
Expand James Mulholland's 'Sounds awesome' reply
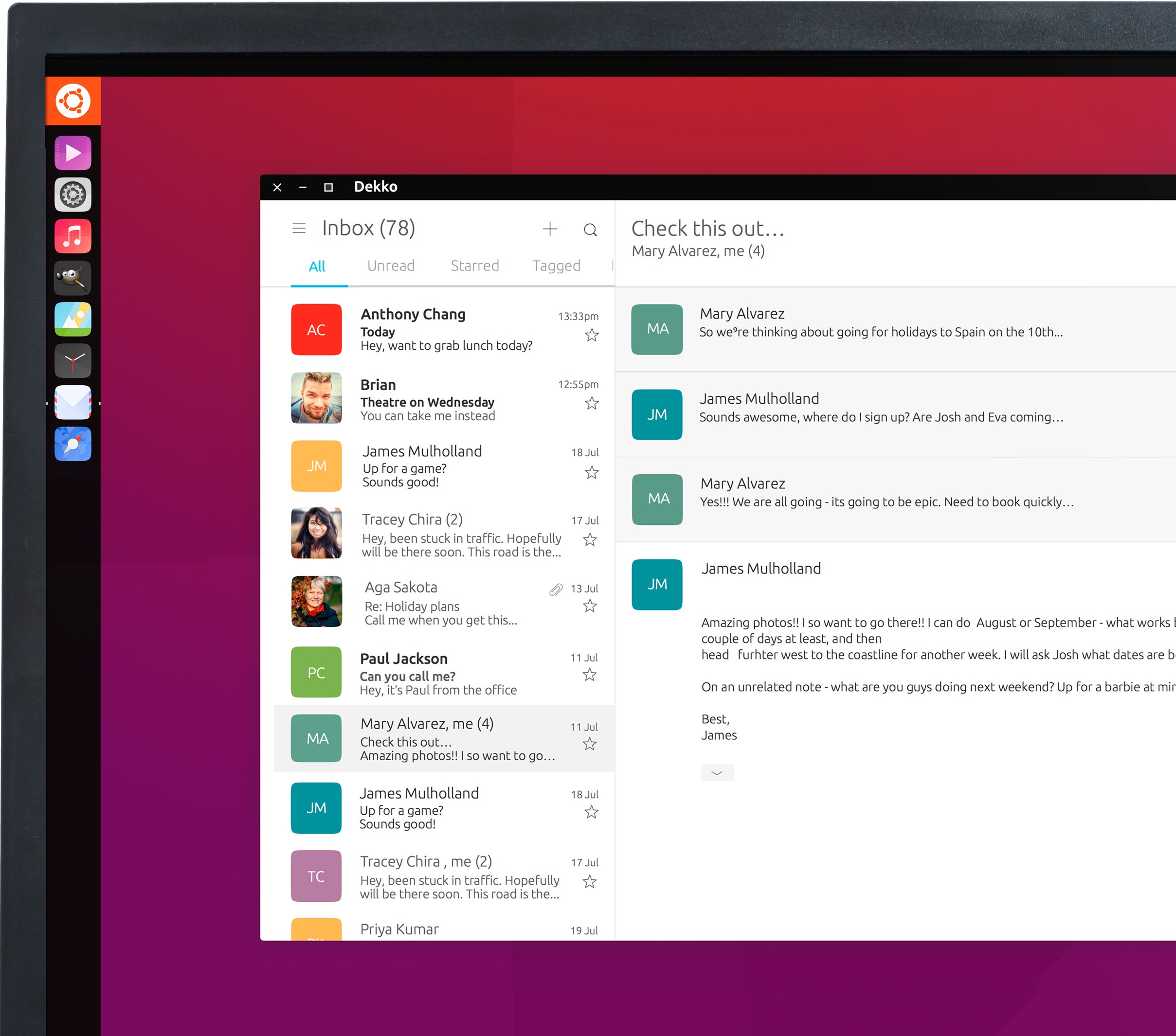pyautogui.click(x=895, y=415)
